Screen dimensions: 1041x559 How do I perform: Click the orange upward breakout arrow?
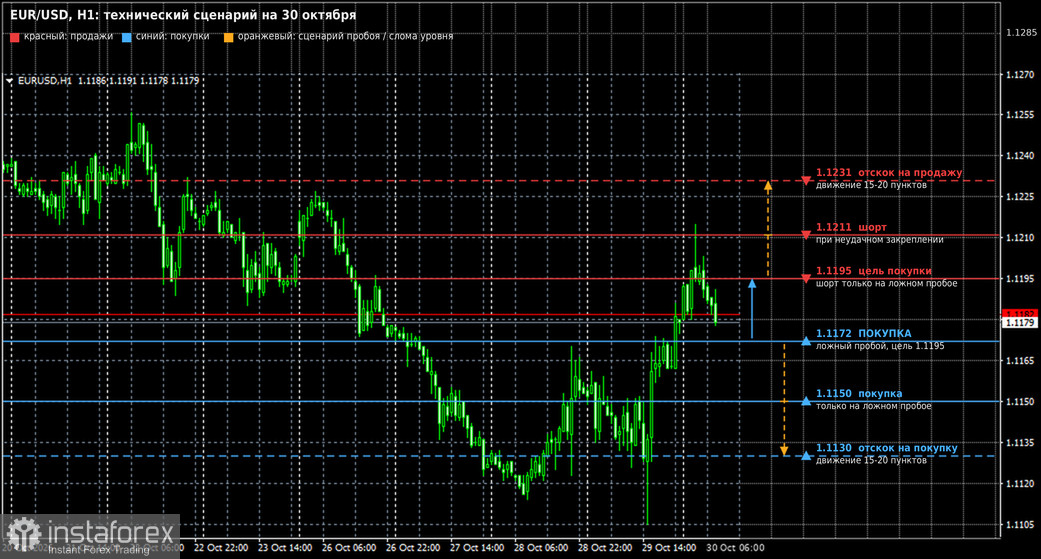(768, 228)
